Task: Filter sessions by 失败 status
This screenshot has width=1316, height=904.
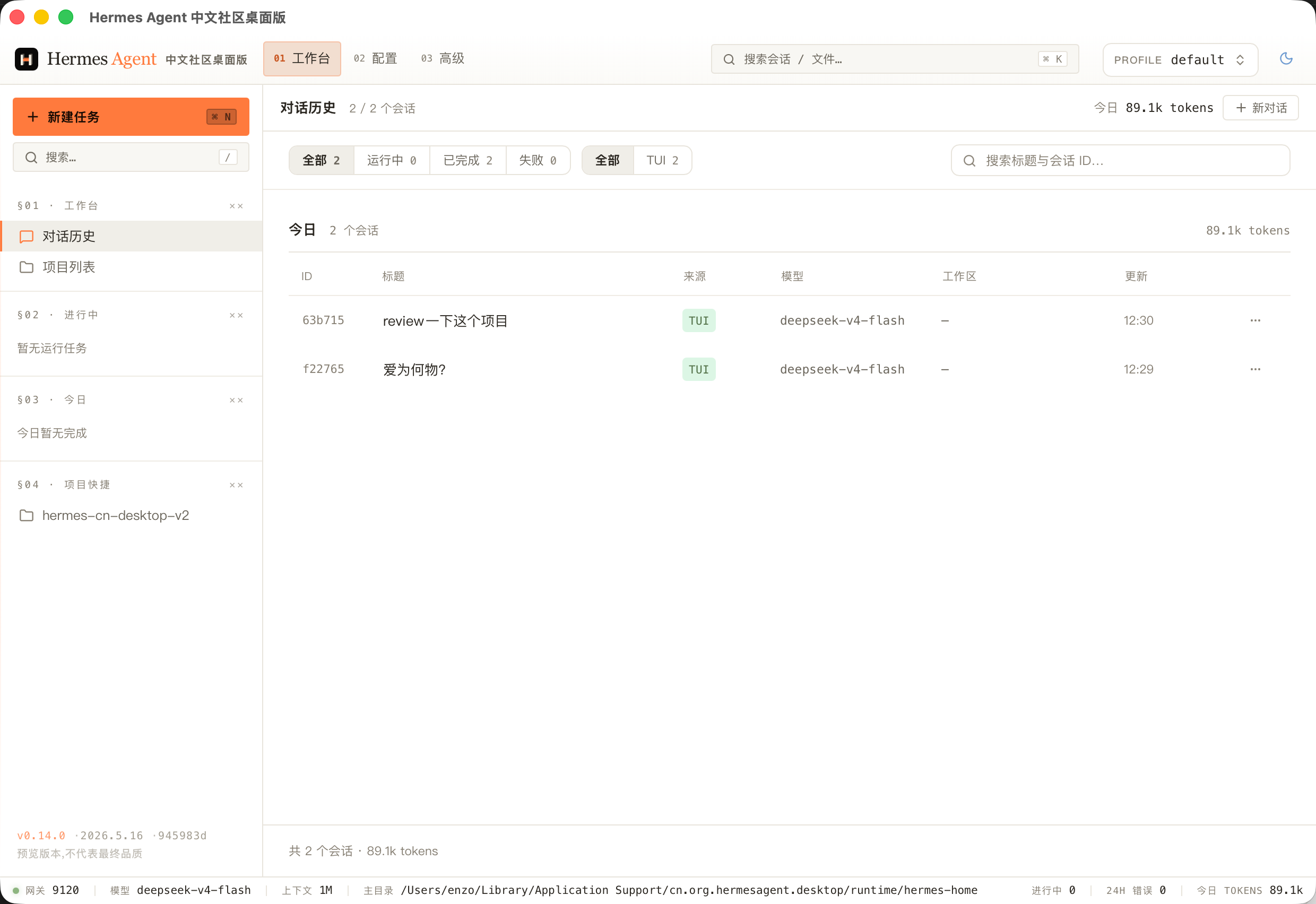Action: click(x=538, y=160)
